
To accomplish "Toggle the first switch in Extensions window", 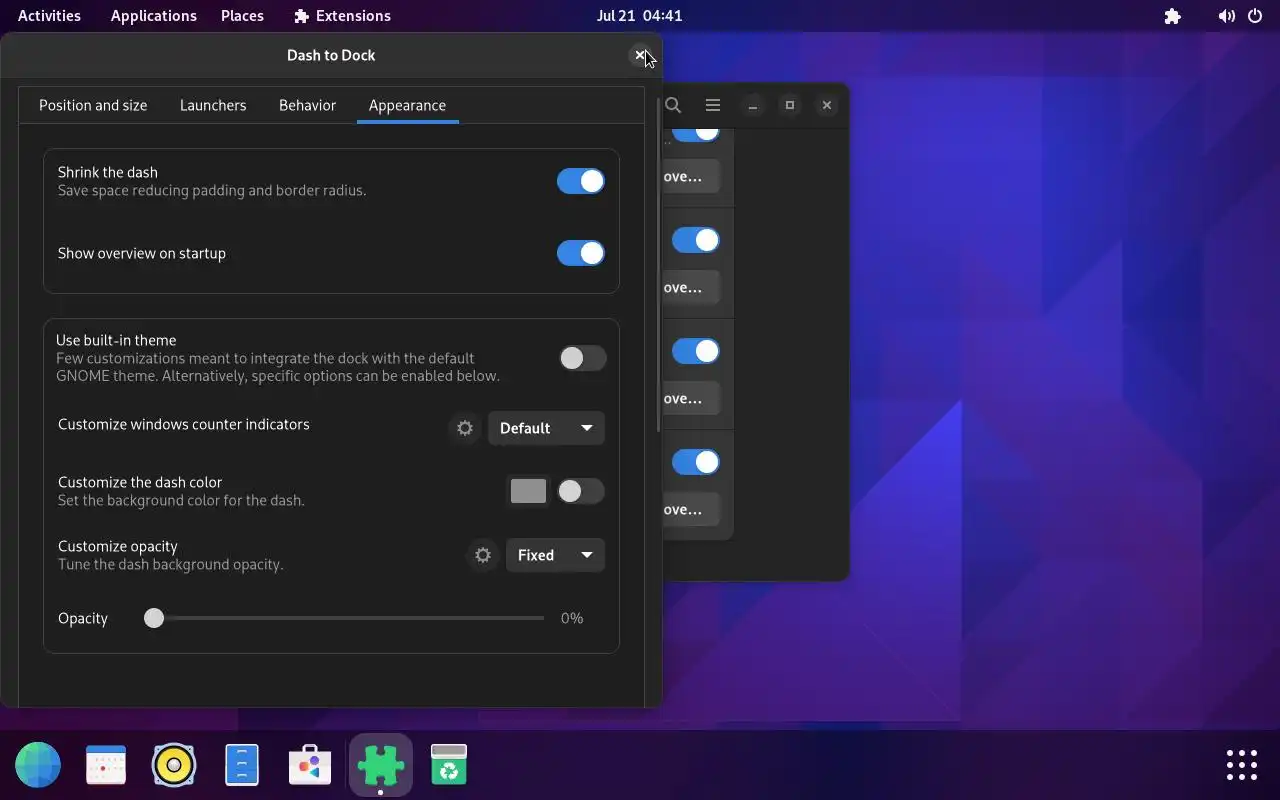I will [695, 133].
